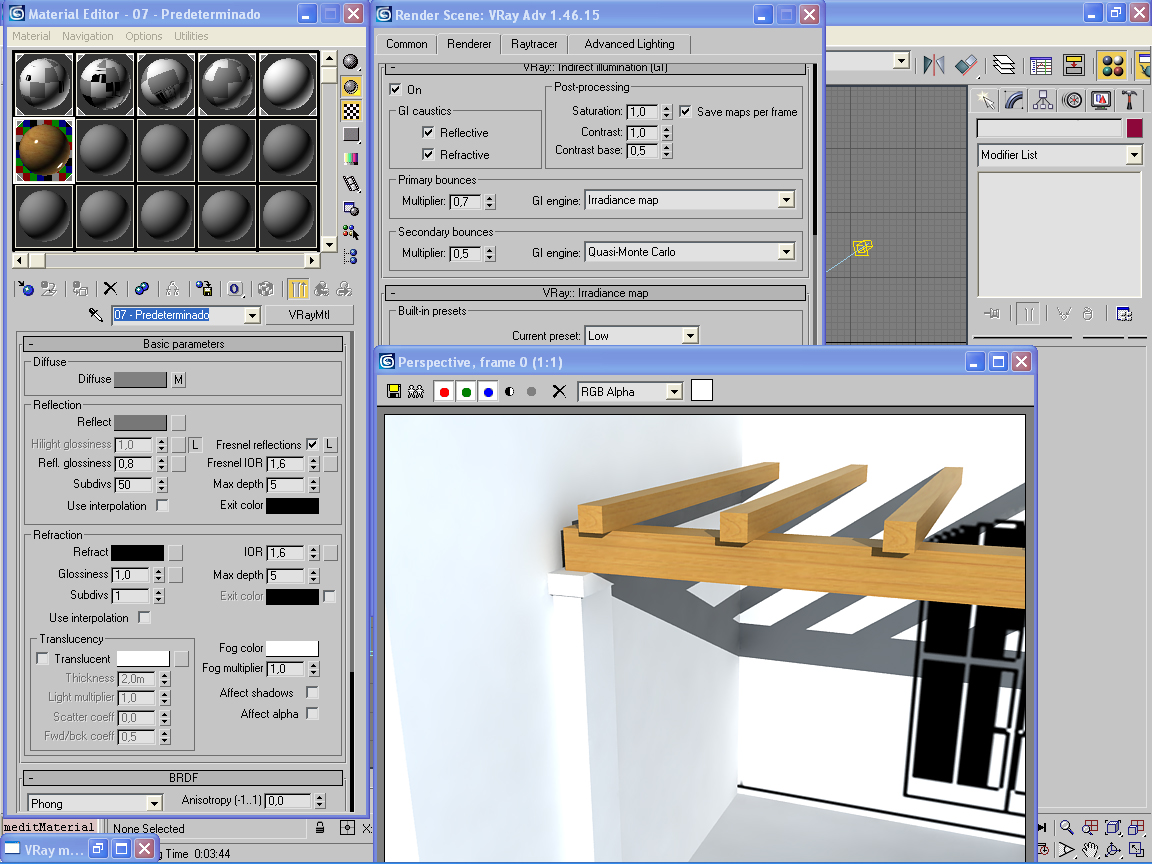
Task: Click Select by Material icon
Action: pyautogui.click(x=351, y=232)
